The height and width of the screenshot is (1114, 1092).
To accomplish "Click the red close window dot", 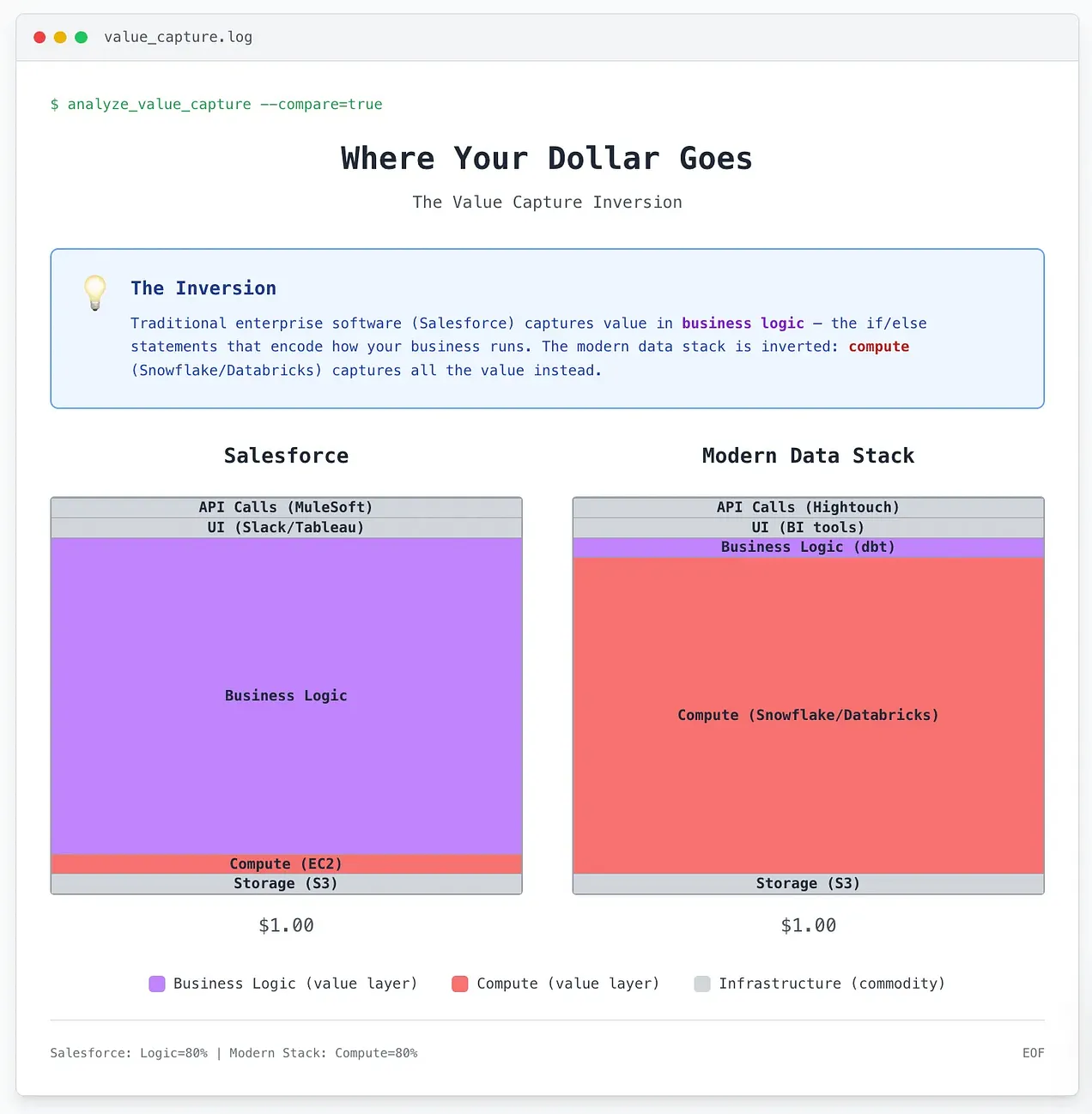I will click(x=39, y=37).
